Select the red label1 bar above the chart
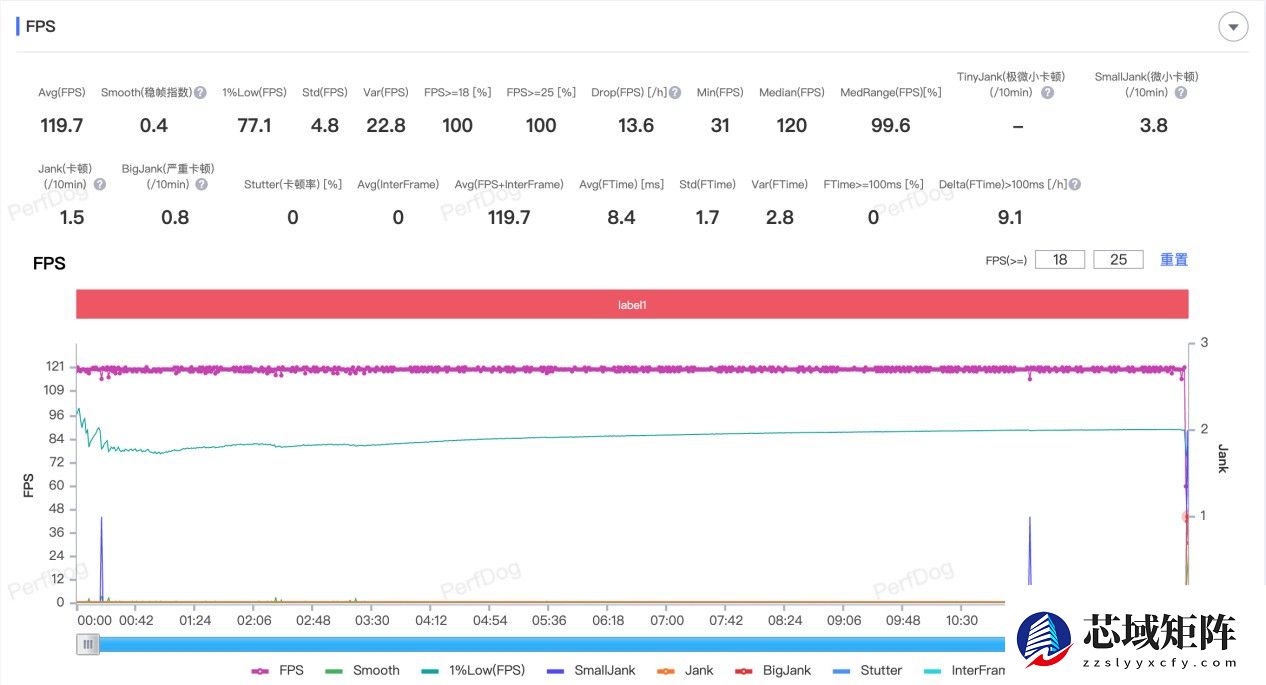 [x=632, y=304]
